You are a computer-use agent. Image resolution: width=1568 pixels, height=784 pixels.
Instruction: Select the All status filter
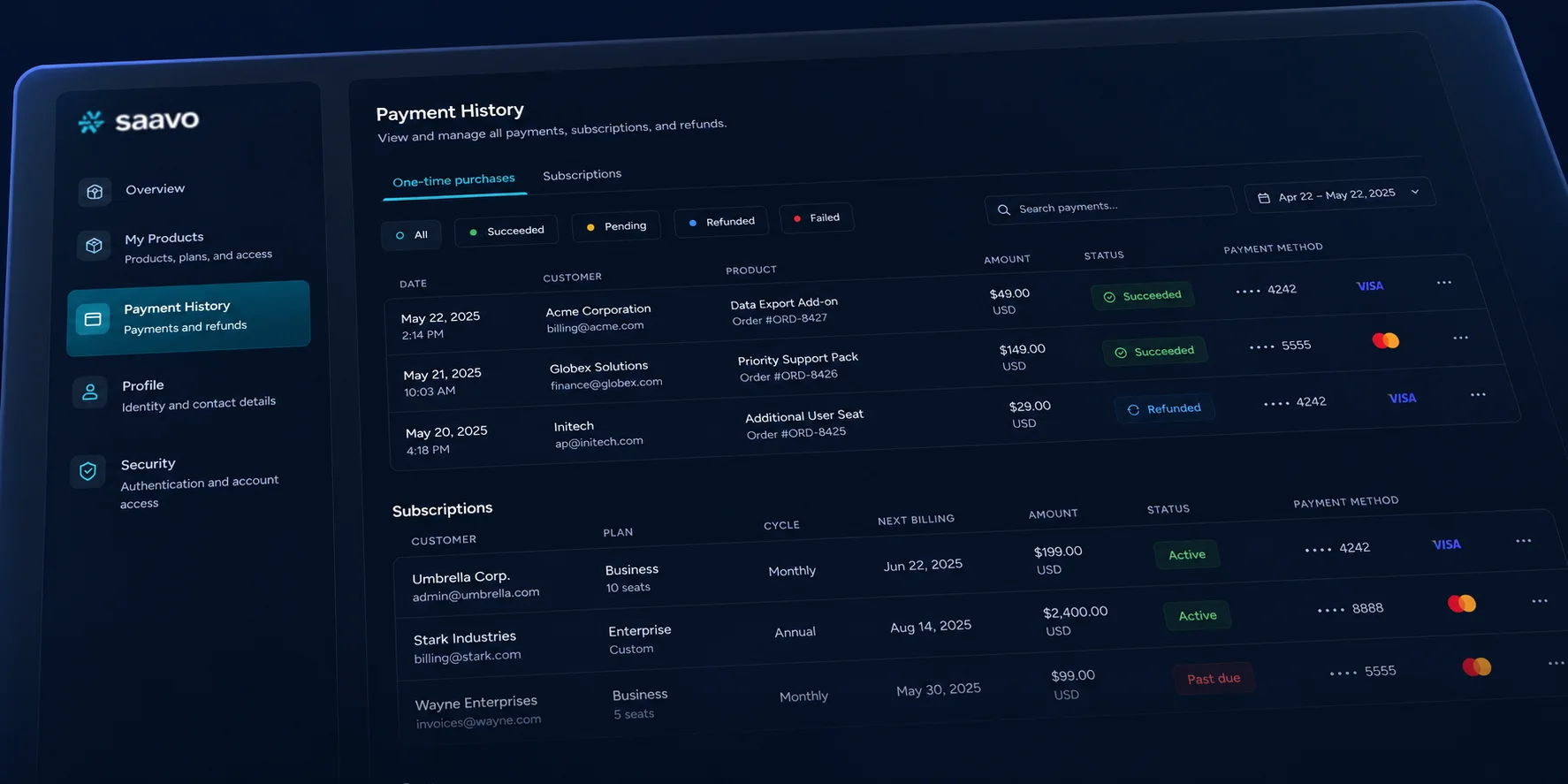point(412,235)
